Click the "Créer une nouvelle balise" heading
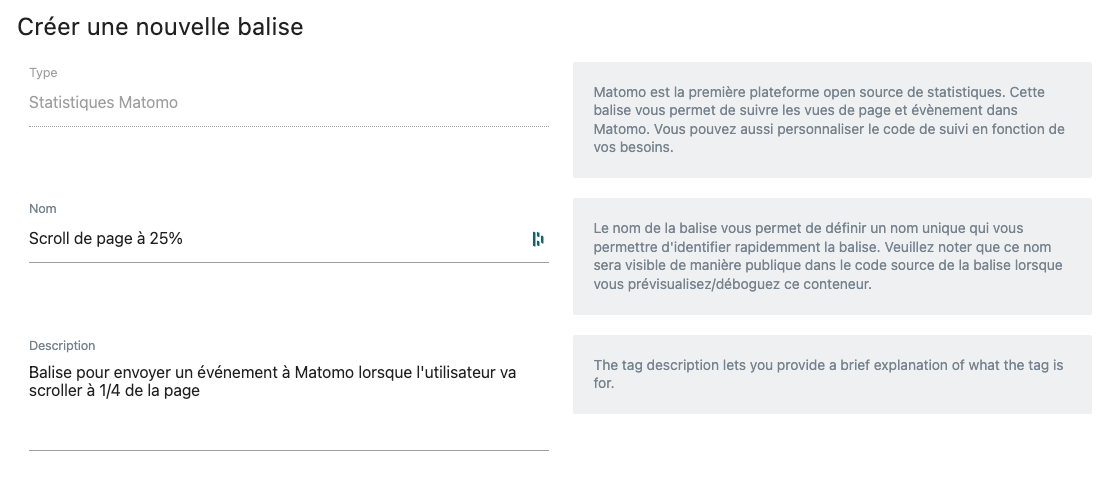Screen dimensions: 1114x477 160,27
